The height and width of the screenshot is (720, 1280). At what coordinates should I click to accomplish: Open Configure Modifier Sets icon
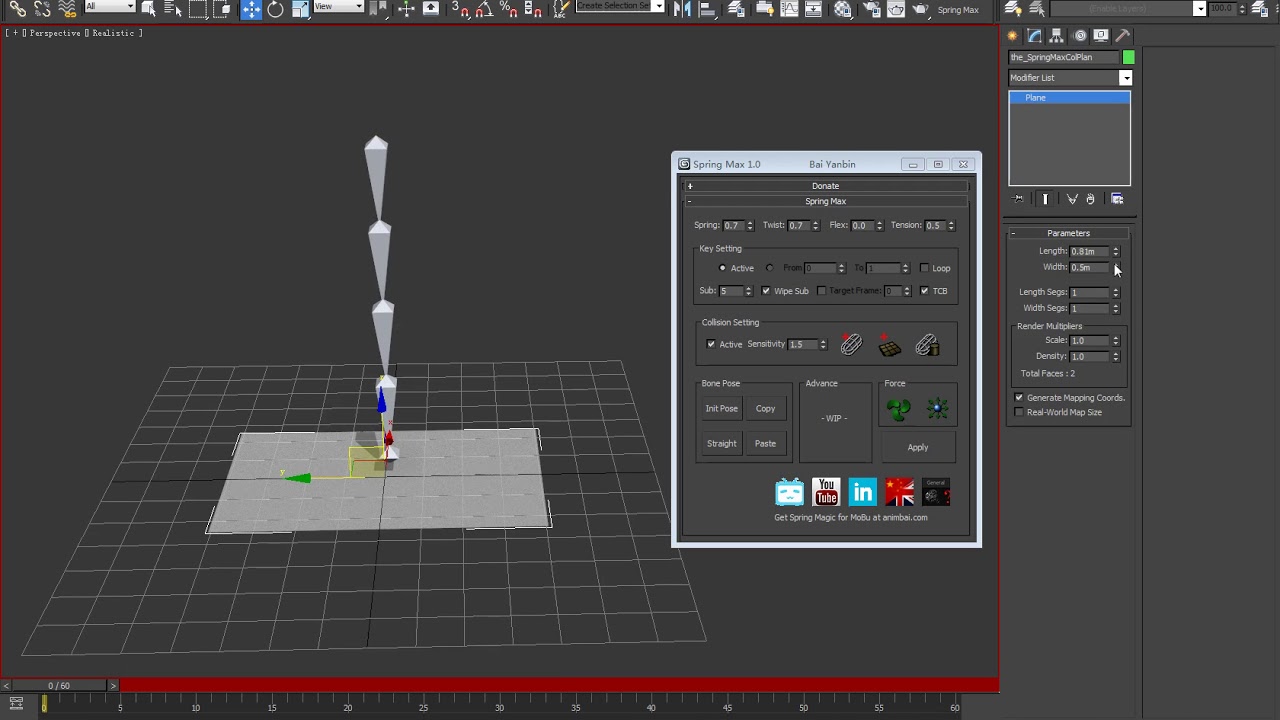(1117, 199)
